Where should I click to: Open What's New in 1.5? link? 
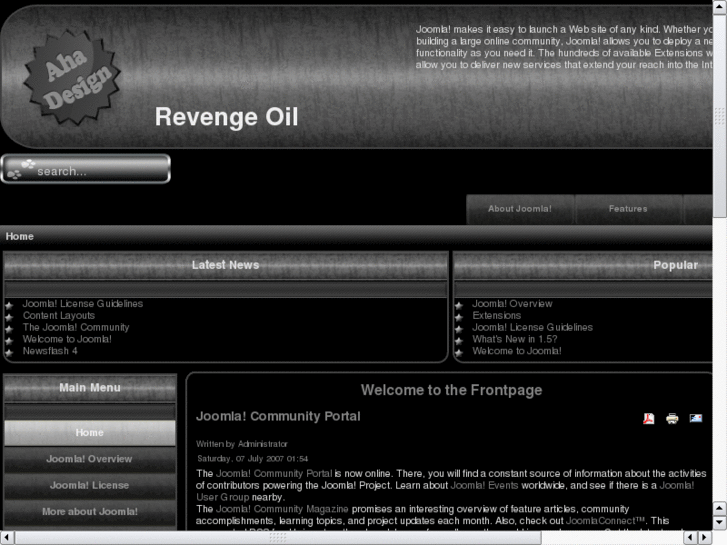pyautogui.click(x=515, y=340)
